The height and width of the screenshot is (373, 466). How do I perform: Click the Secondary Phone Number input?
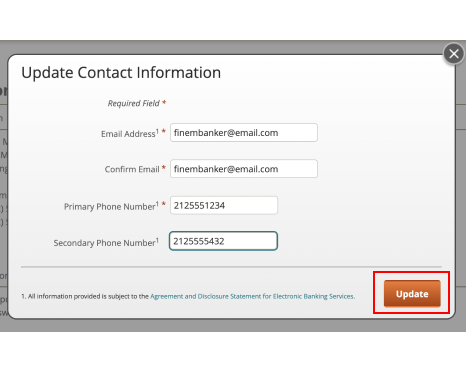point(223,241)
